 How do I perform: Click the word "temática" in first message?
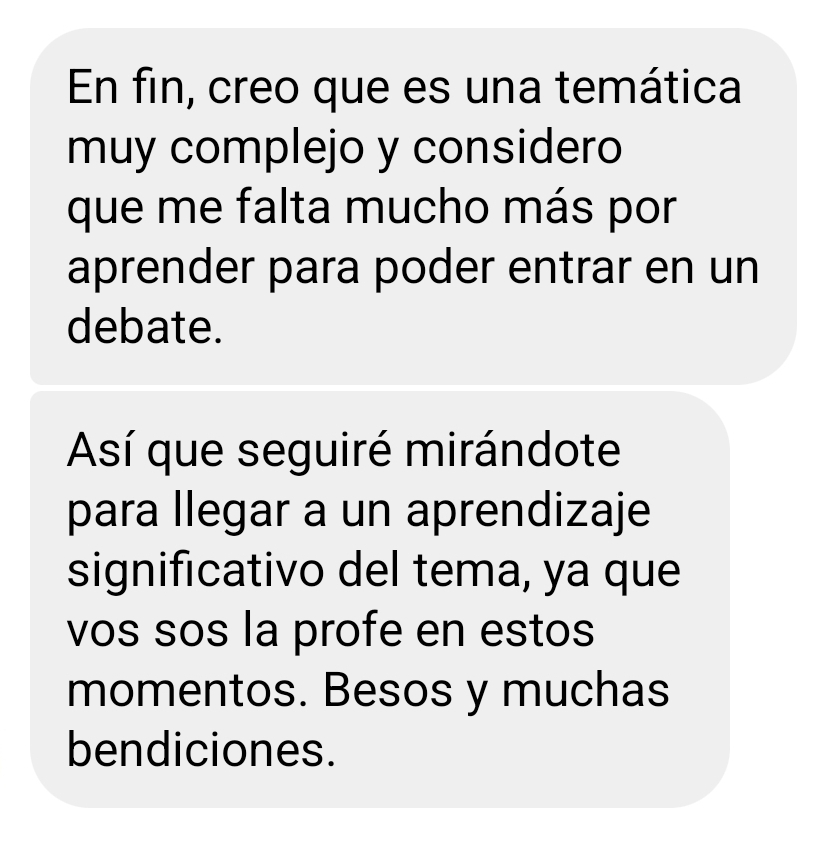tap(648, 88)
